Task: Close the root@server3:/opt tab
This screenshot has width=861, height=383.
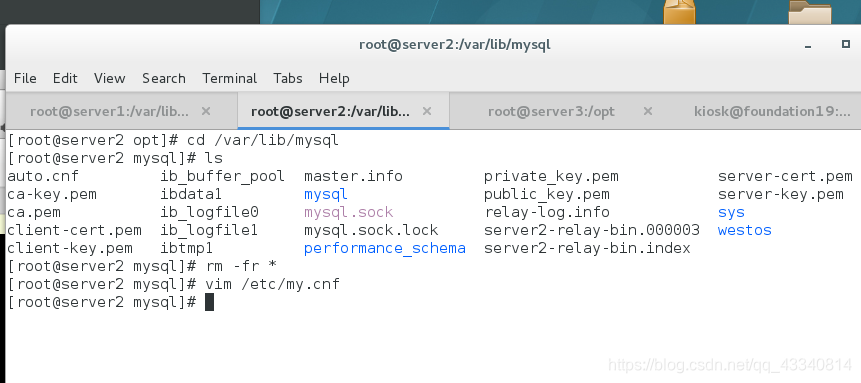Action: click(648, 112)
